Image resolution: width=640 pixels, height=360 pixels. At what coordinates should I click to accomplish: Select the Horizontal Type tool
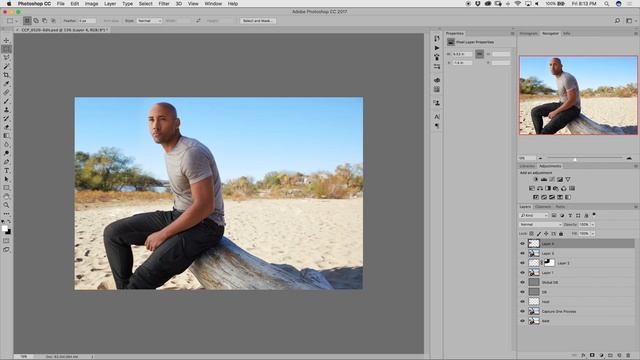(6, 171)
